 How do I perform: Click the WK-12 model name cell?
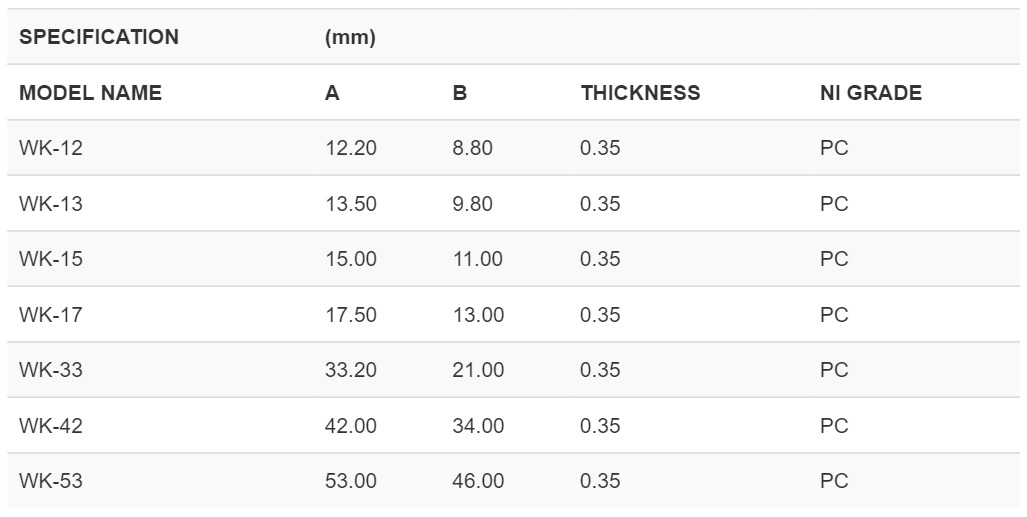(x=51, y=149)
